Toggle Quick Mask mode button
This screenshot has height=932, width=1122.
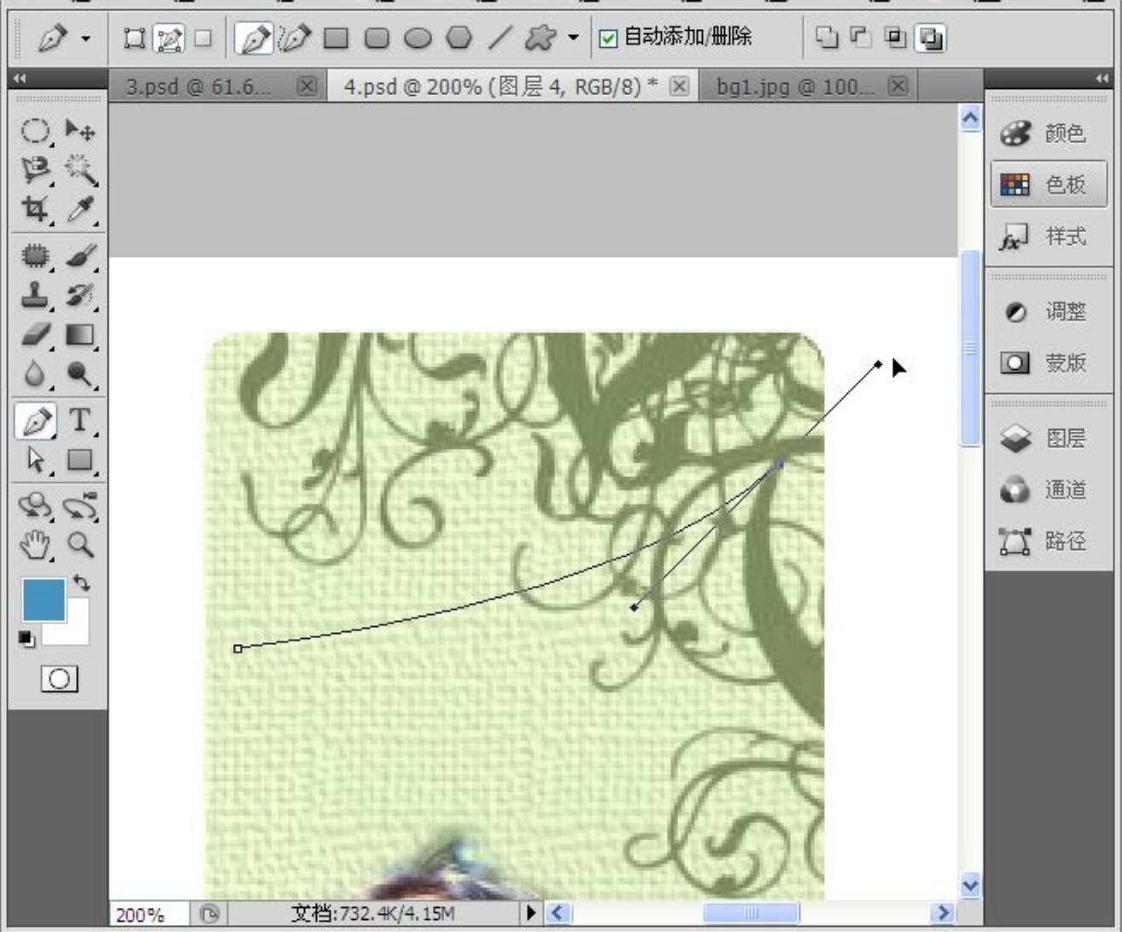pyautogui.click(x=58, y=679)
